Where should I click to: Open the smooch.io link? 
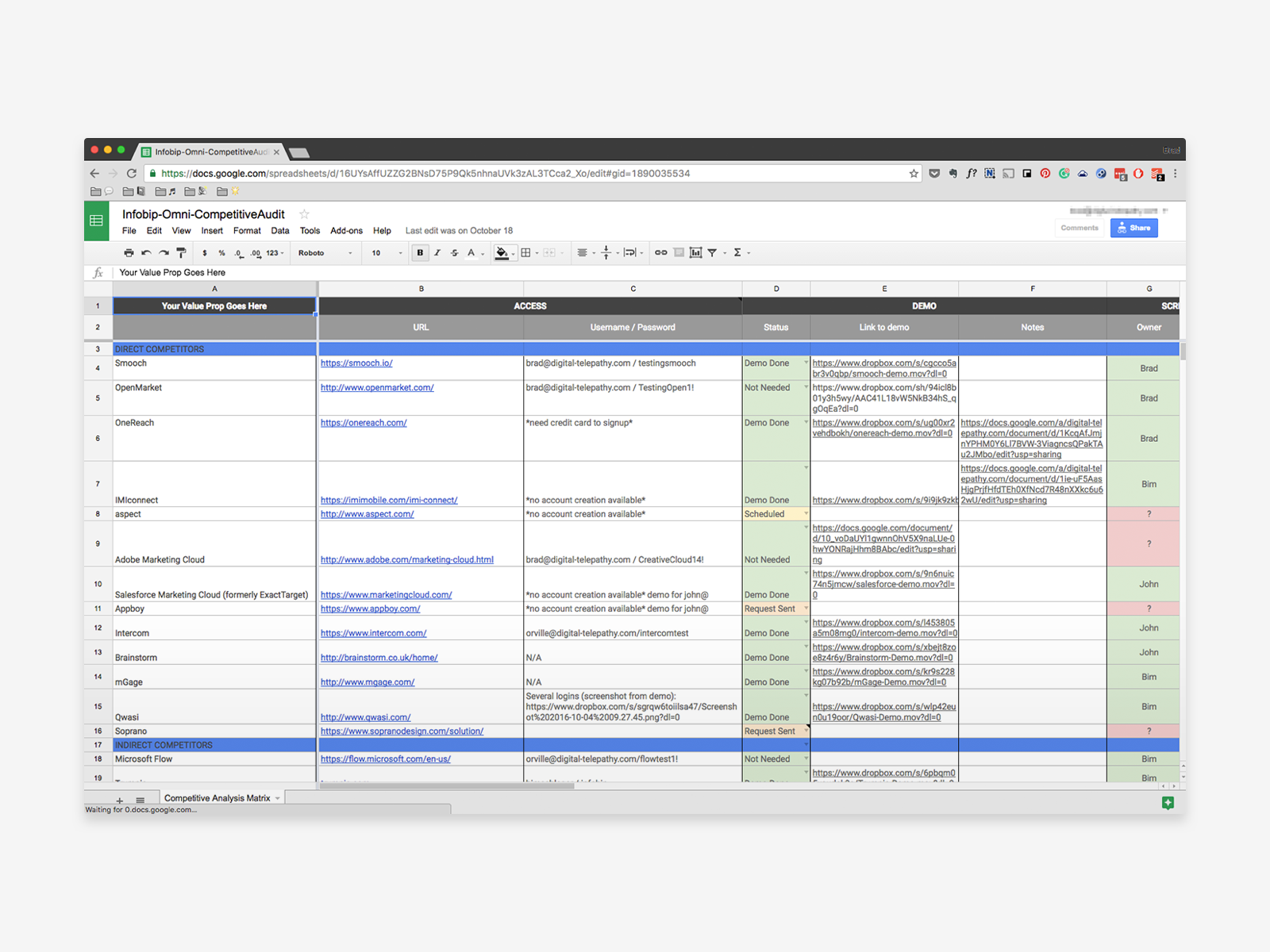[356, 363]
